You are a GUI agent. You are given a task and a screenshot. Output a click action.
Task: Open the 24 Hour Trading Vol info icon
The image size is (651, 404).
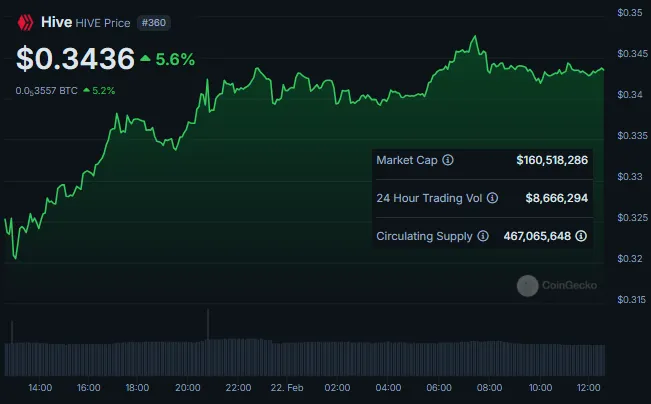[492, 198]
